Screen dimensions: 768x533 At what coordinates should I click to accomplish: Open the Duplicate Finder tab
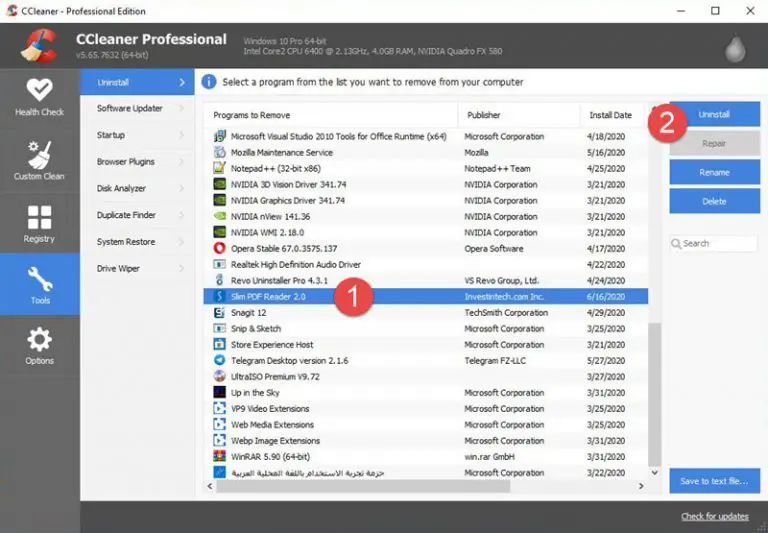pos(137,215)
